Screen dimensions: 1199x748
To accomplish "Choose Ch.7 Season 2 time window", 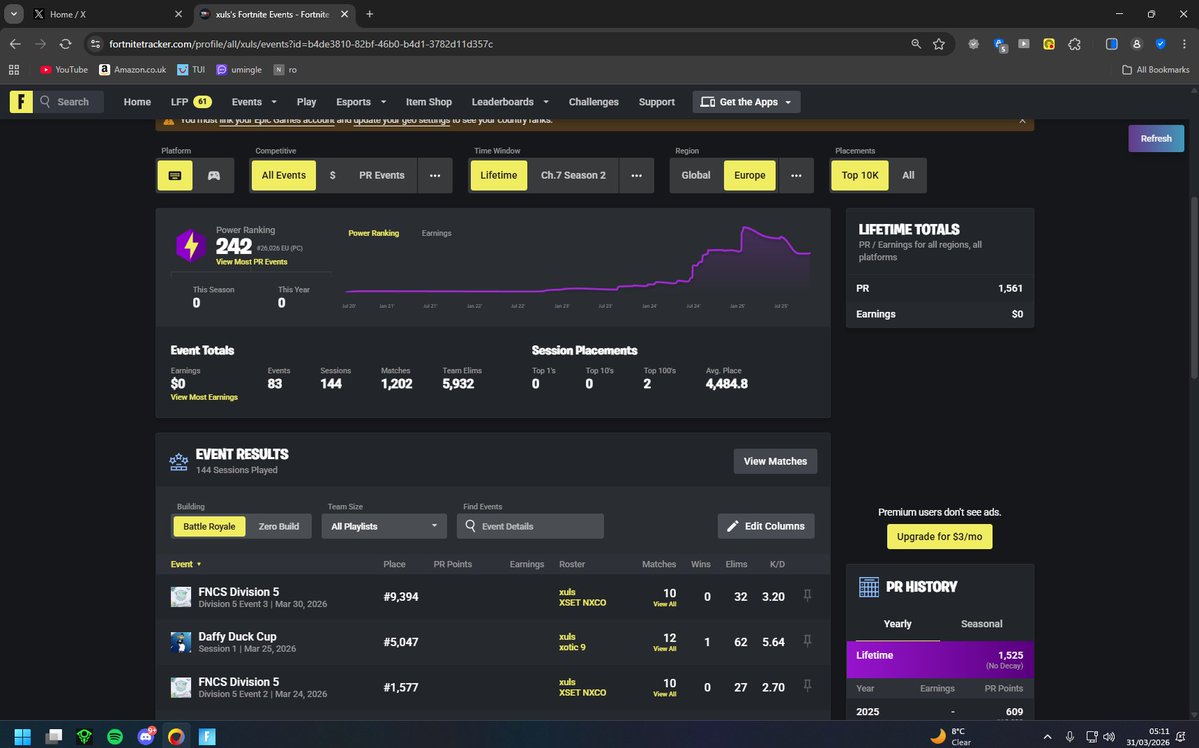I will point(574,175).
